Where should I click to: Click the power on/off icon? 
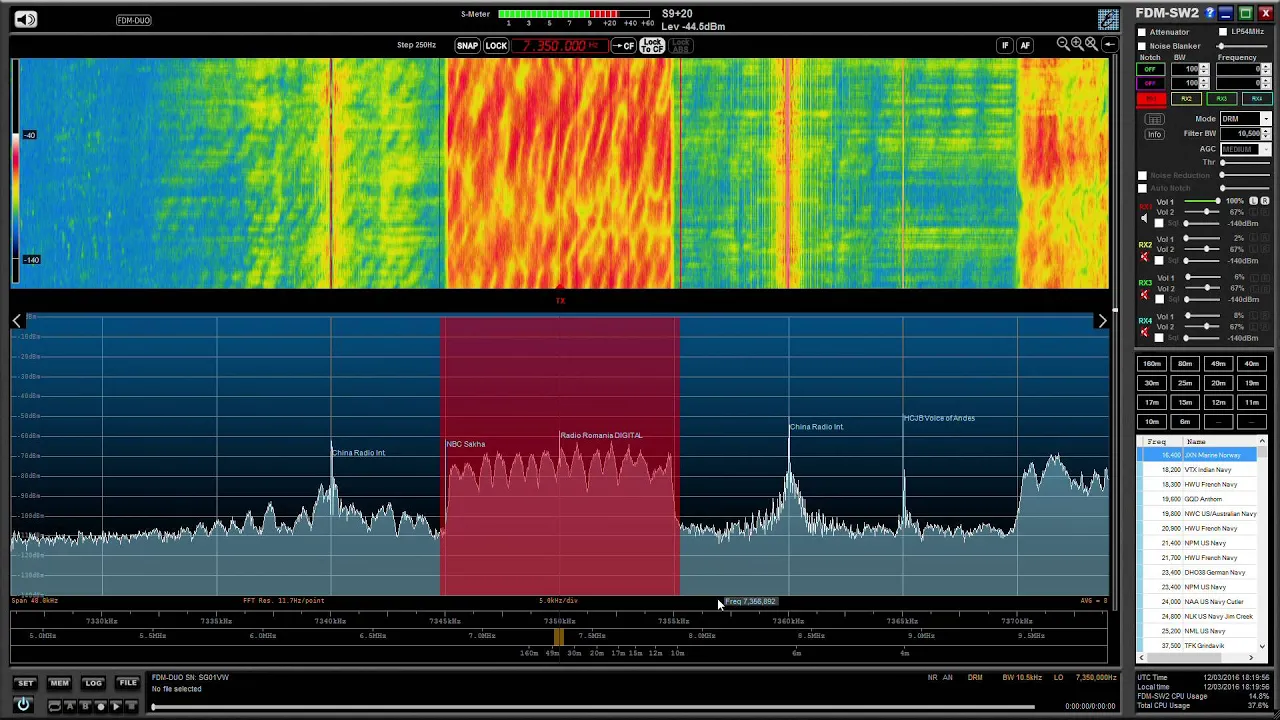coord(23,705)
